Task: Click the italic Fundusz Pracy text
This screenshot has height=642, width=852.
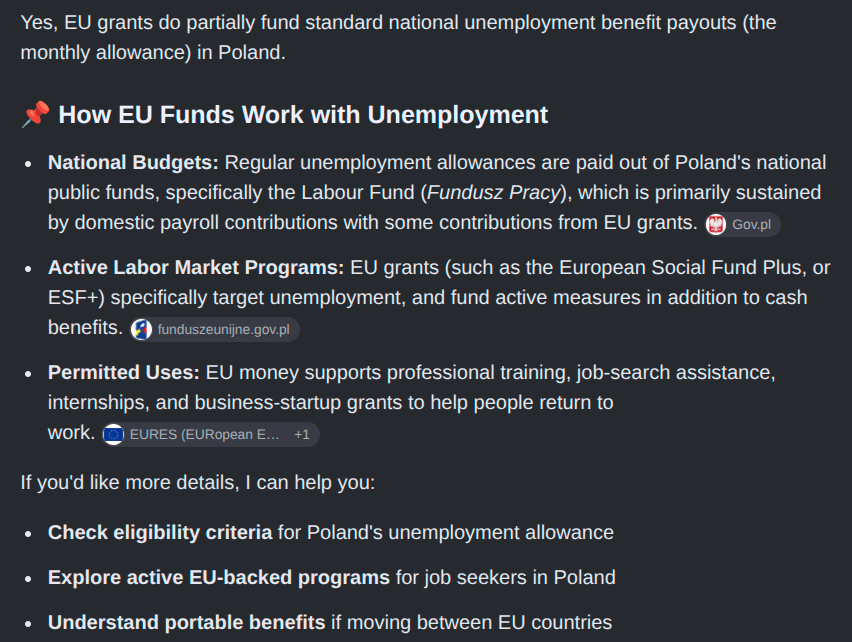Action: (494, 192)
